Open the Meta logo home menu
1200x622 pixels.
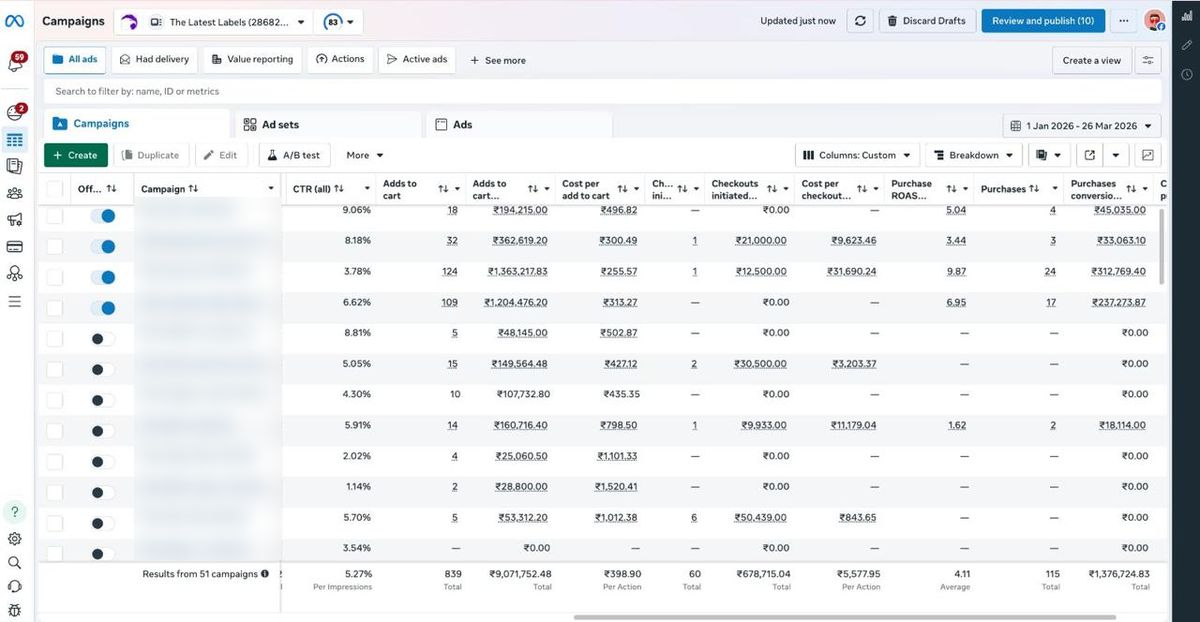tap(14, 21)
